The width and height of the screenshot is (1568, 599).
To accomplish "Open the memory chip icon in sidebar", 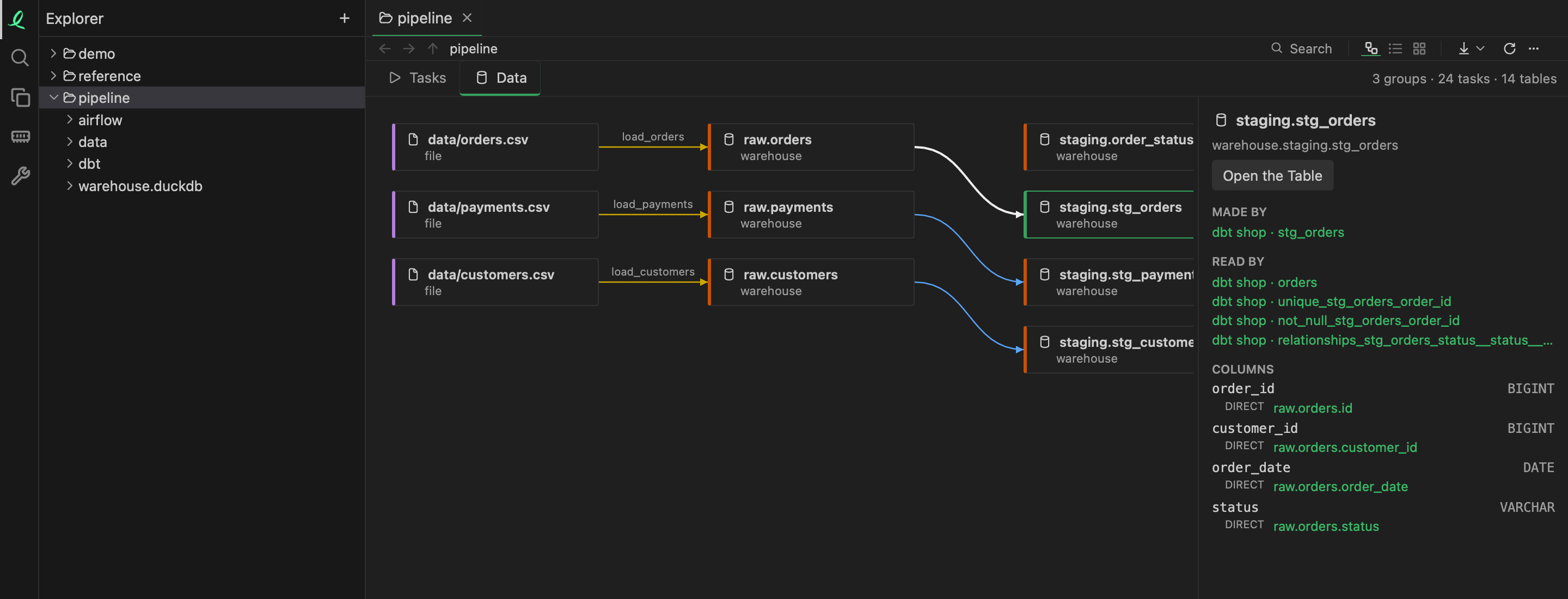I will pos(20,136).
